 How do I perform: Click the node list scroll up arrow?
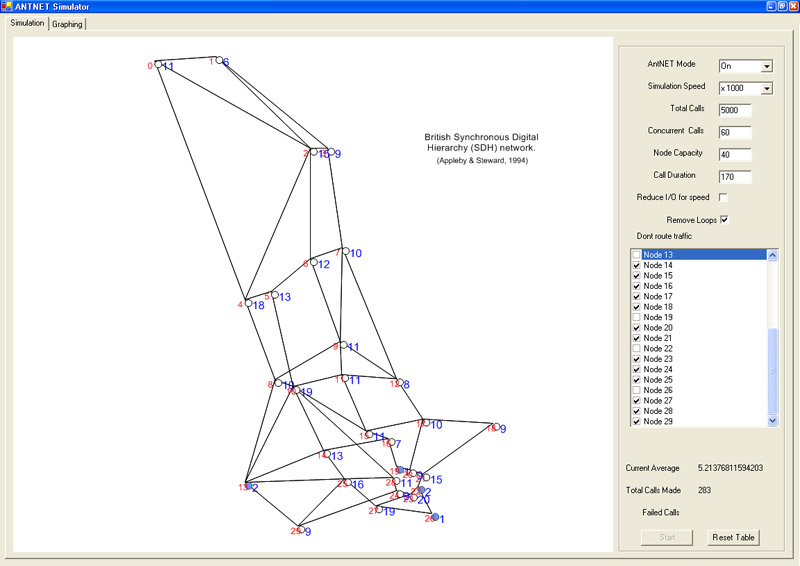click(x=772, y=255)
